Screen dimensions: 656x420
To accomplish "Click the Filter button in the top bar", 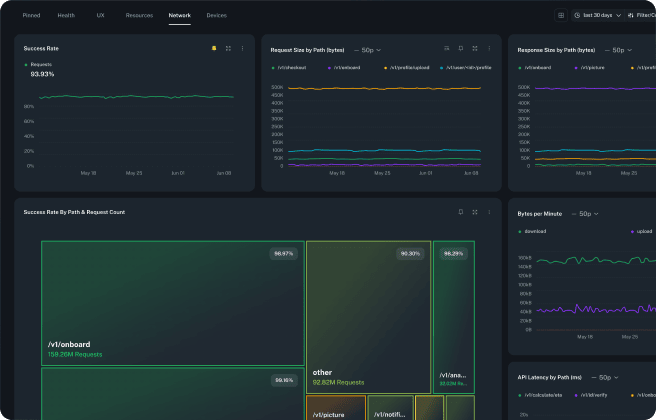I will [x=645, y=16].
